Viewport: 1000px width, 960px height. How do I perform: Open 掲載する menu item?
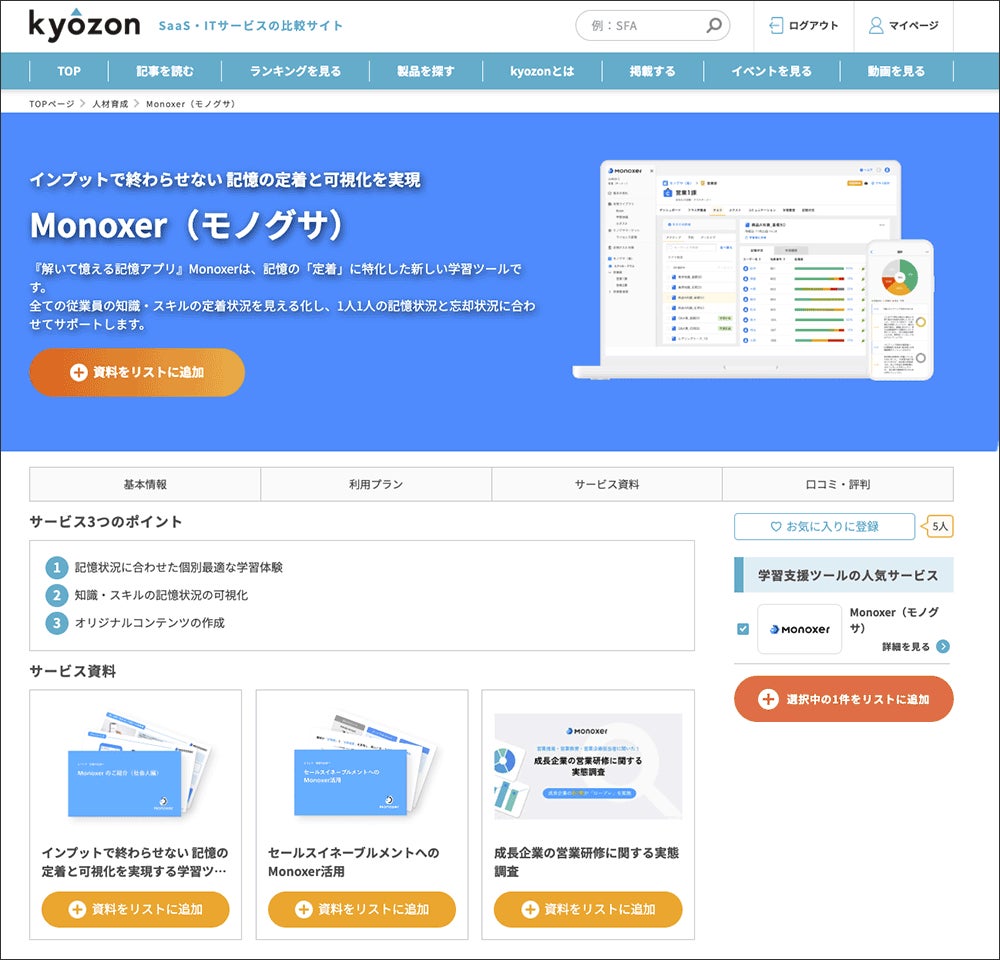pos(652,71)
